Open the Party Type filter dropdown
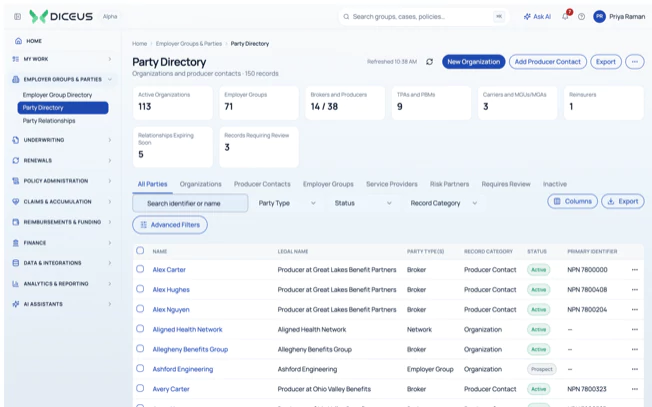The height and width of the screenshot is (407, 652). (x=287, y=203)
